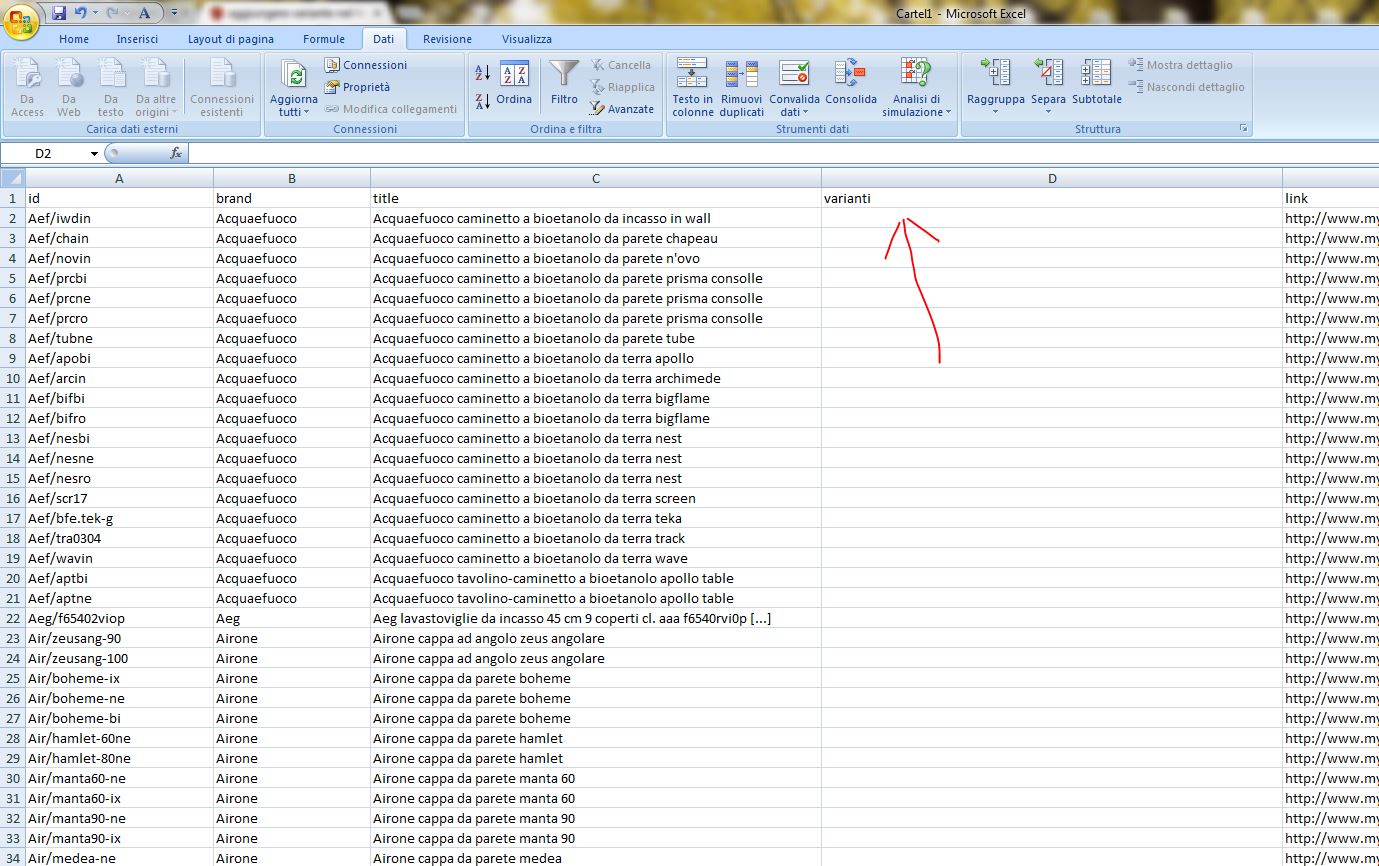
Task: Select column C header
Action: pyautogui.click(x=596, y=178)
